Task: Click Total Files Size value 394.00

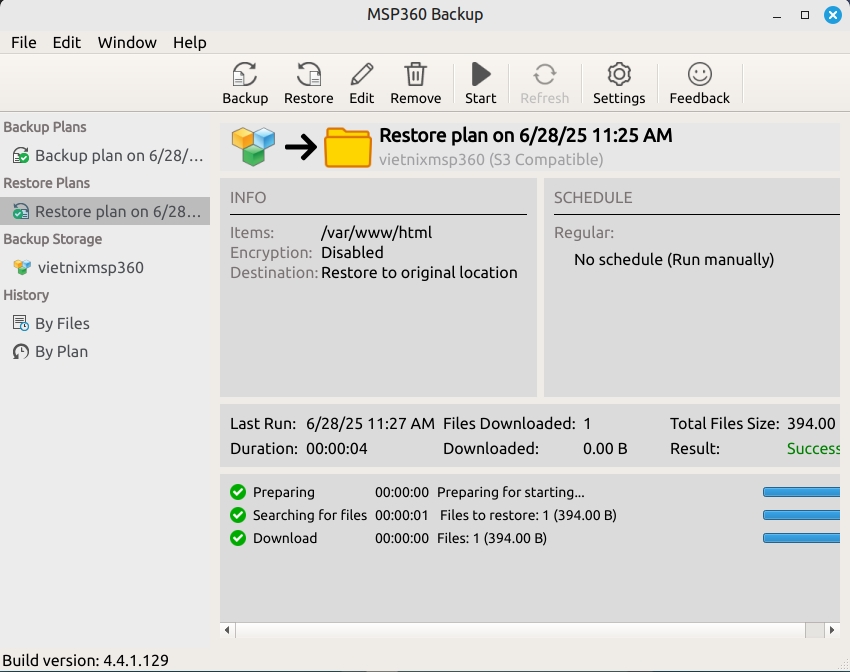Action: pyautogui.click(x=811, y=424)
